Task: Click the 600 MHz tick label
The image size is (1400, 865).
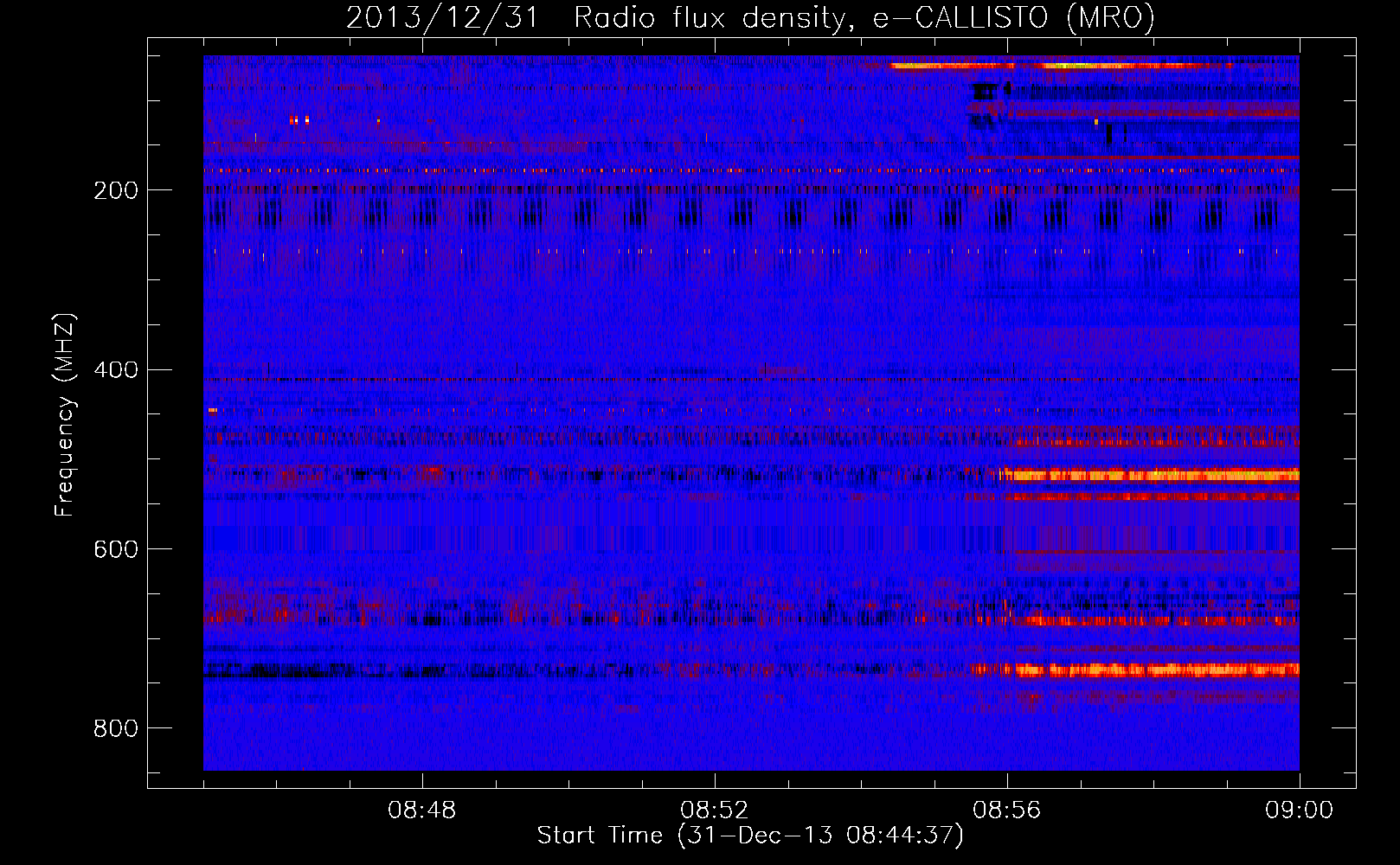Action: (116, 549)
